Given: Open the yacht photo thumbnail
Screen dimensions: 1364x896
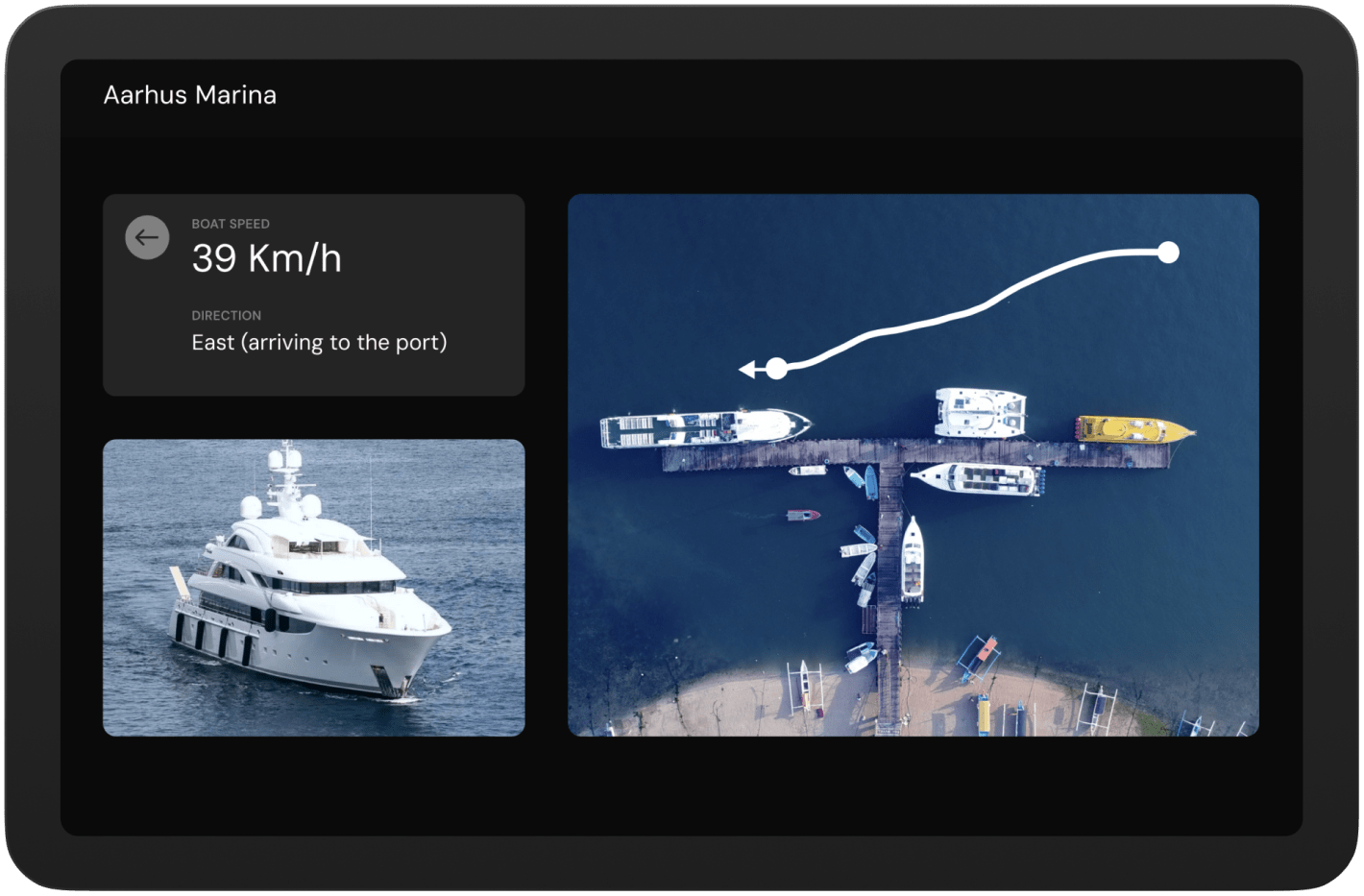Looking at the screenshot, I should tap(314, 588).
